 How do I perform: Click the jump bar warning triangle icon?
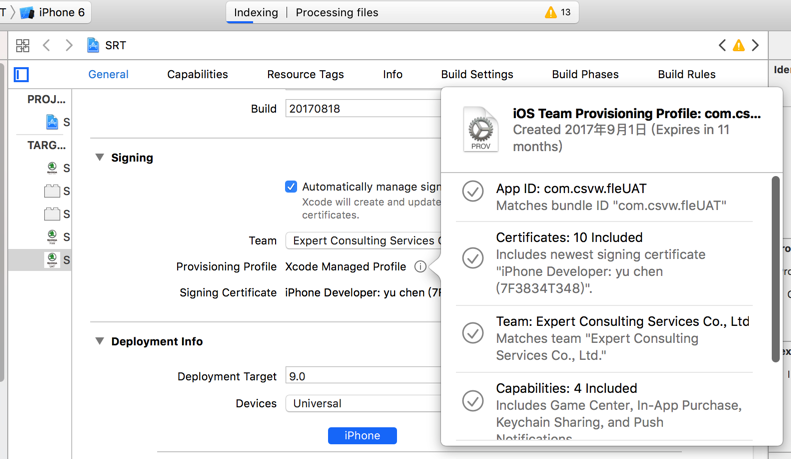[739, 45]
